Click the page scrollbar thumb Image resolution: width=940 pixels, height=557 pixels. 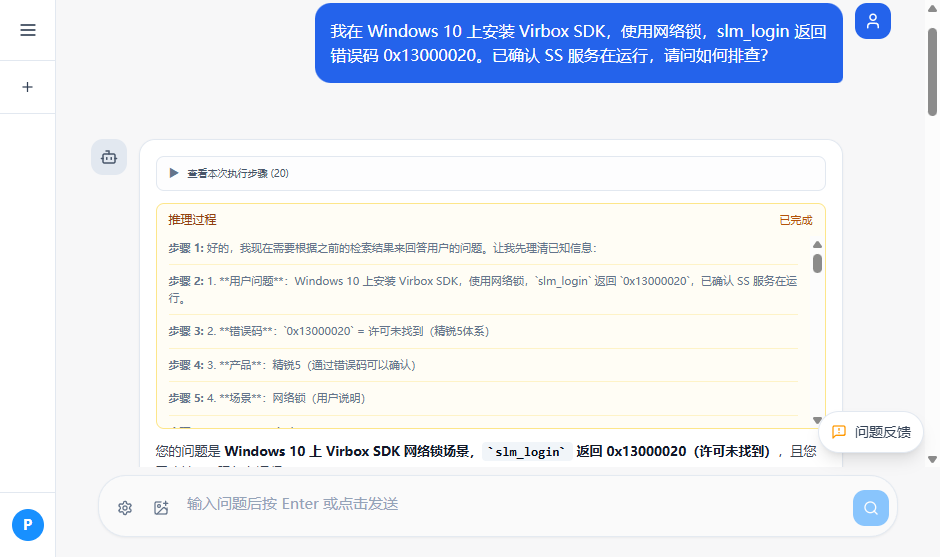[932, 71]
